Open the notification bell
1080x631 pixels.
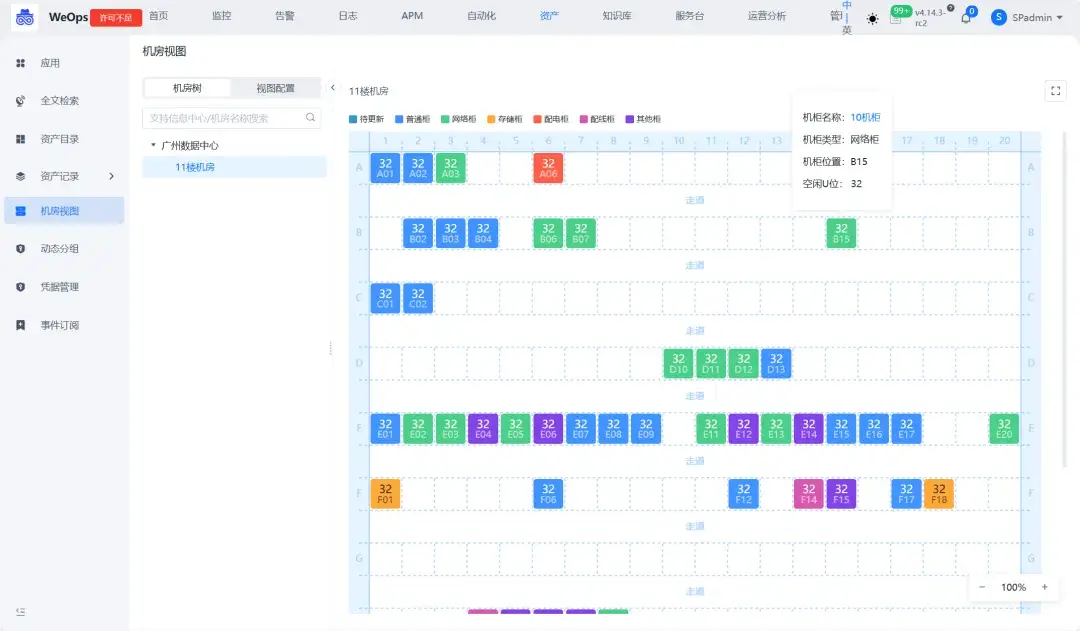point(966,18)
